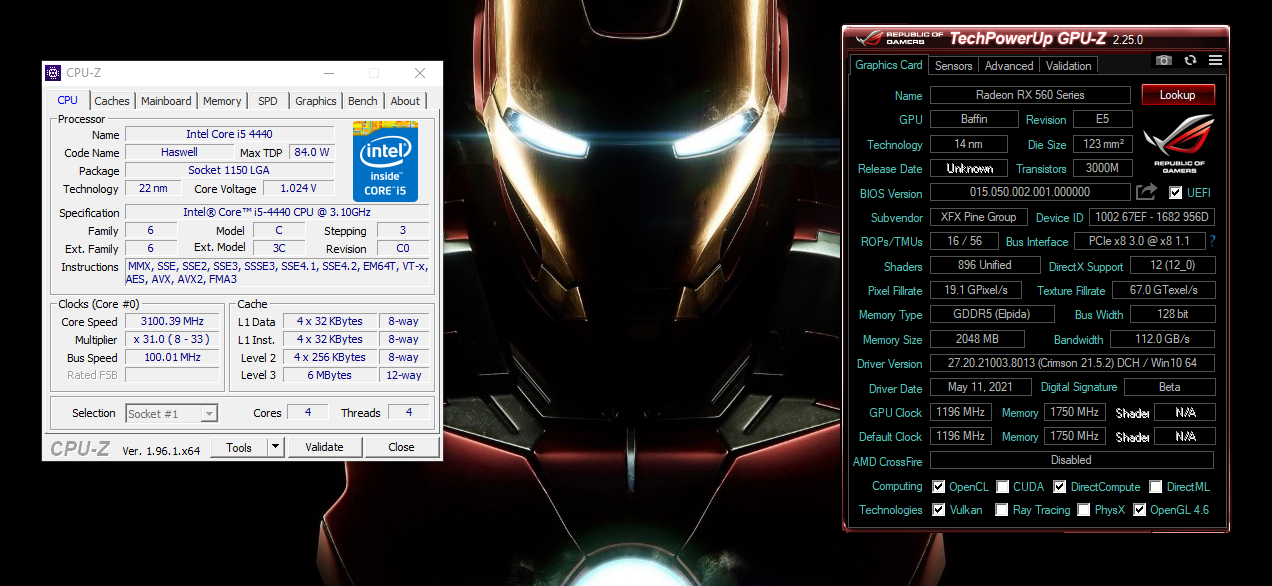Image resolution: width=1272 pixels, height=586 pixels.
Task: Click the Shaders 896 Unified field
Action: (x=983, y=265)
